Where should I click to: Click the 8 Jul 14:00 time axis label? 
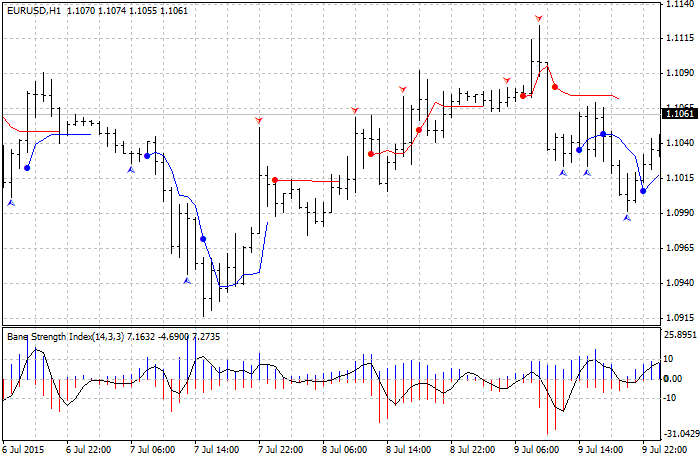pos(410,450)
